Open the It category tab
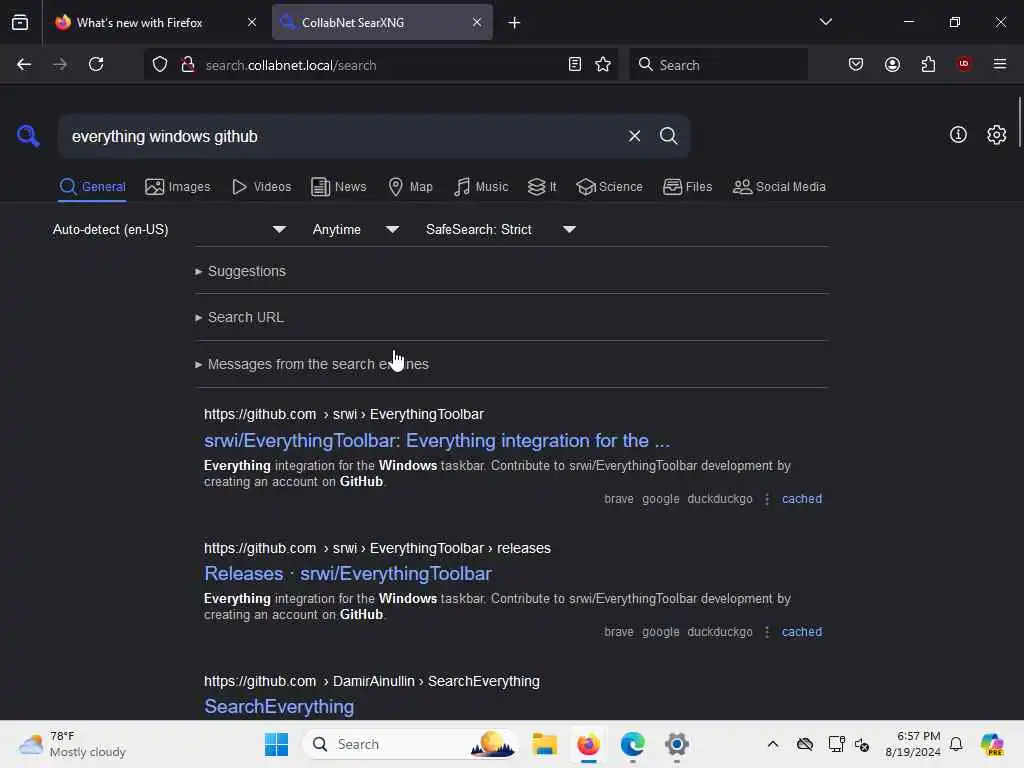 coord(542,187)
